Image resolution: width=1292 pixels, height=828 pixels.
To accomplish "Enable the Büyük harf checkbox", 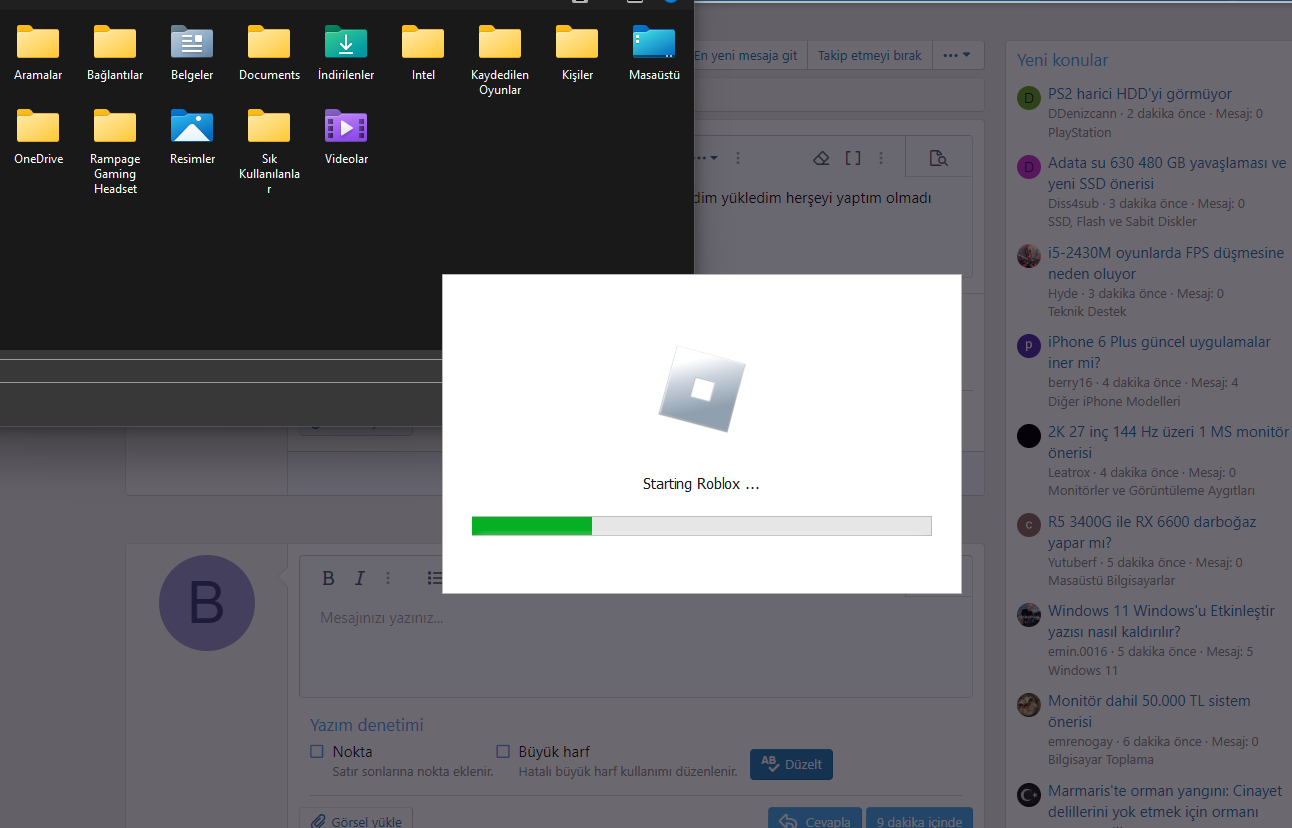I will point(503,751).
